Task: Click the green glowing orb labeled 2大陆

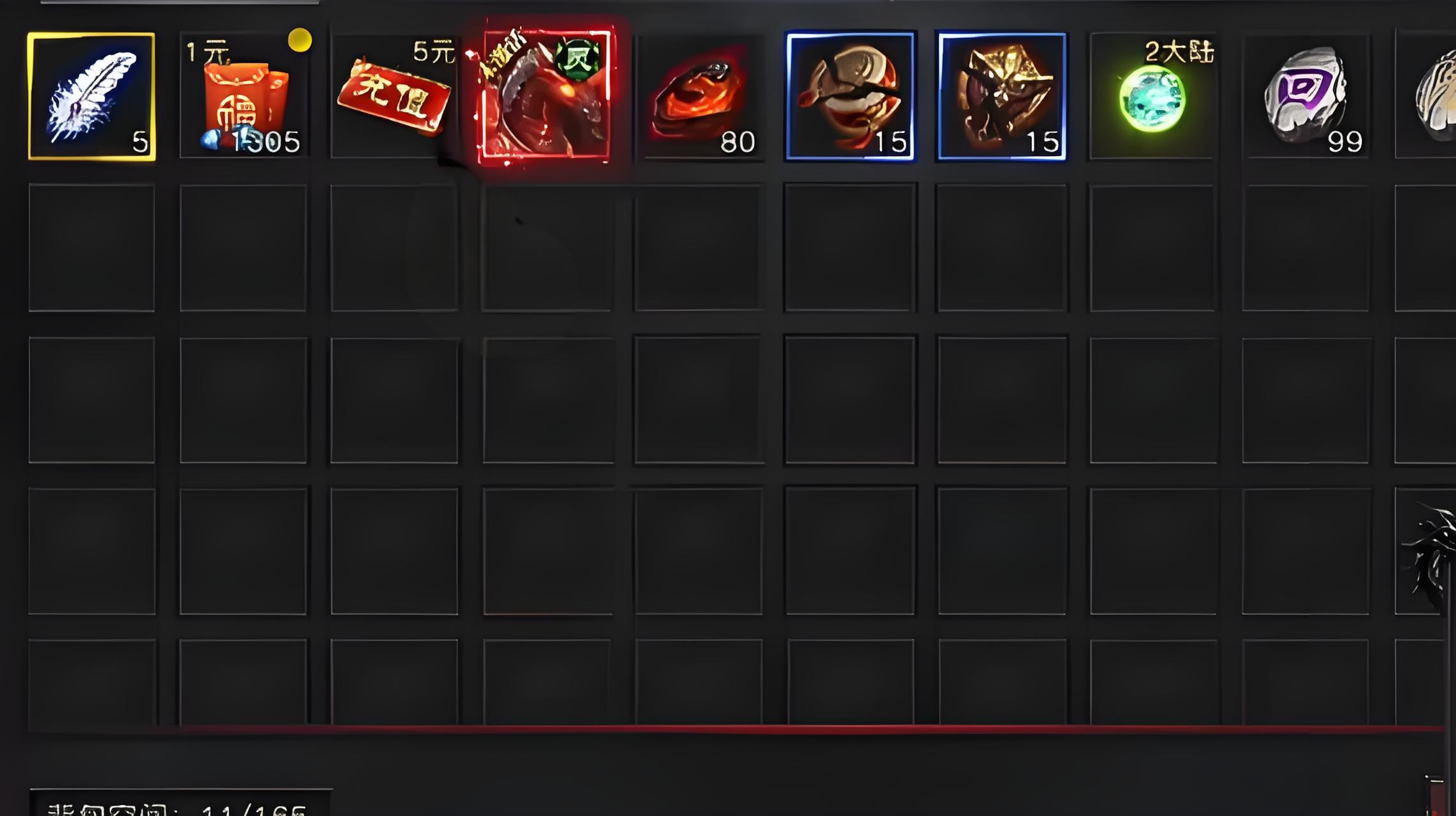Action: [x=1153, y=96]
